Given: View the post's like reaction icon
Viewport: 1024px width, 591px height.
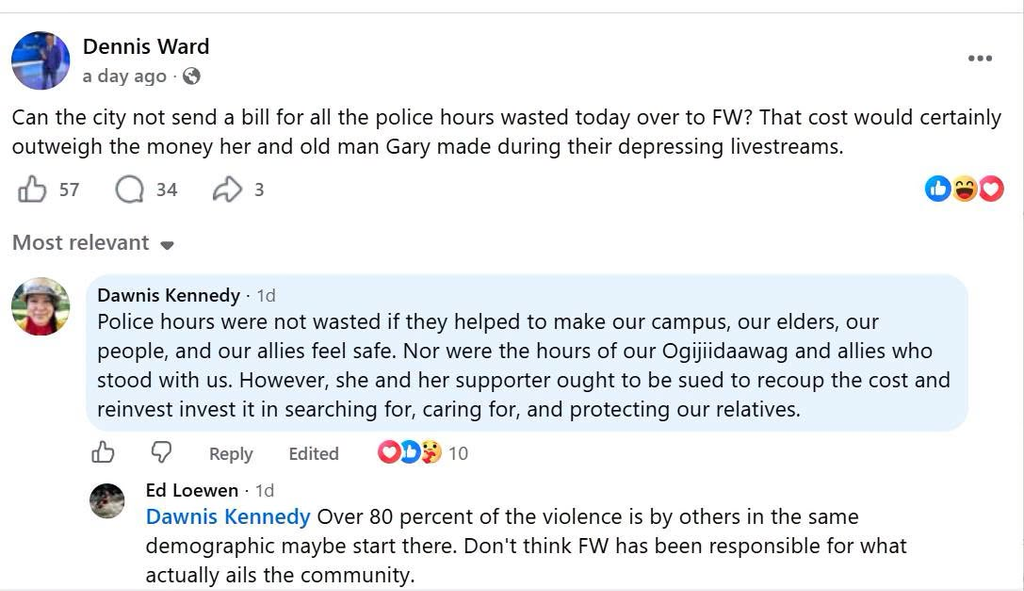Looking at the screenshot, I should [938, 189].
